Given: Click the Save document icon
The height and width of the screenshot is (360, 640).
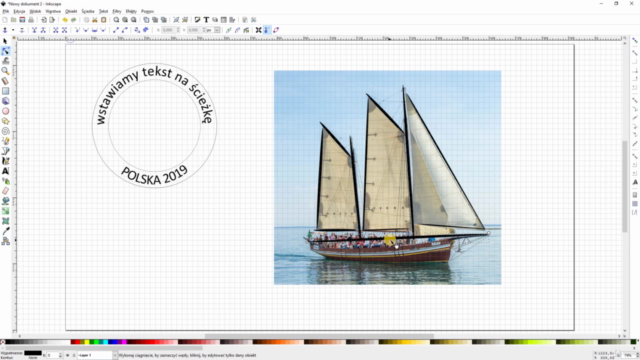Looking at the screenshot, I should point(22,20).
